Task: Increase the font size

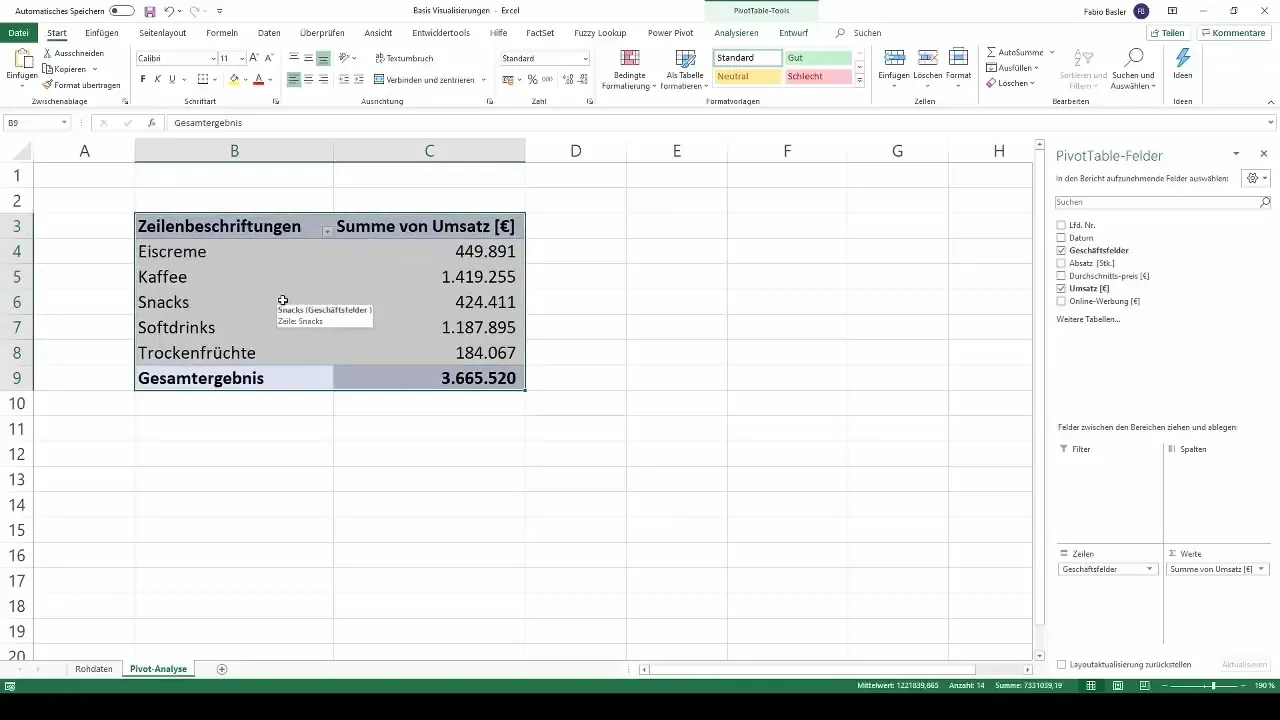Action: 254,58
